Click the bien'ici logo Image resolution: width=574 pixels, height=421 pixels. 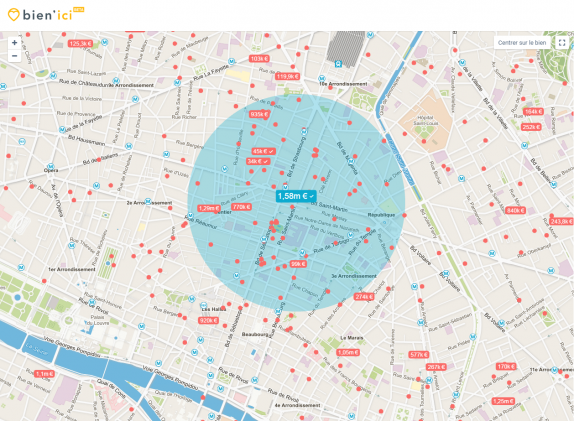[x=45, y=14]
